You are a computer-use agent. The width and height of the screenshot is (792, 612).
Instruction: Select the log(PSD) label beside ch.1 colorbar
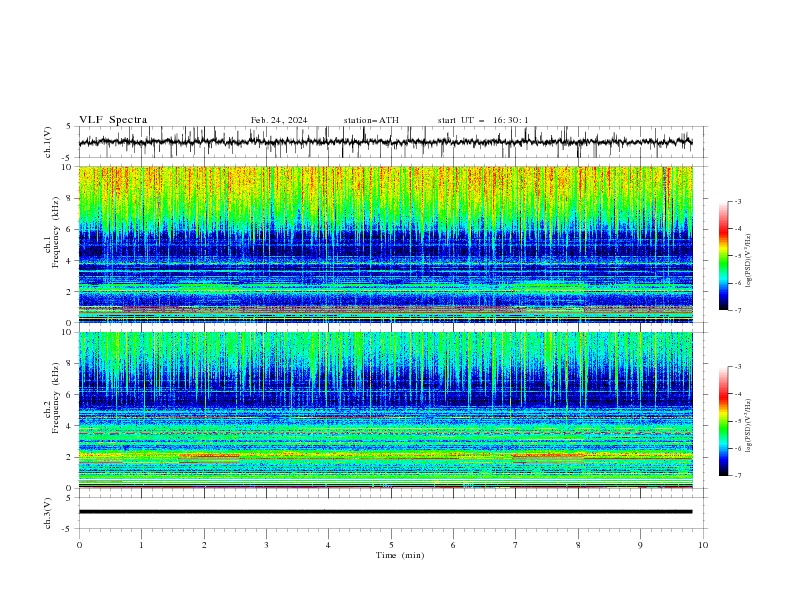(x=749, y=261)
